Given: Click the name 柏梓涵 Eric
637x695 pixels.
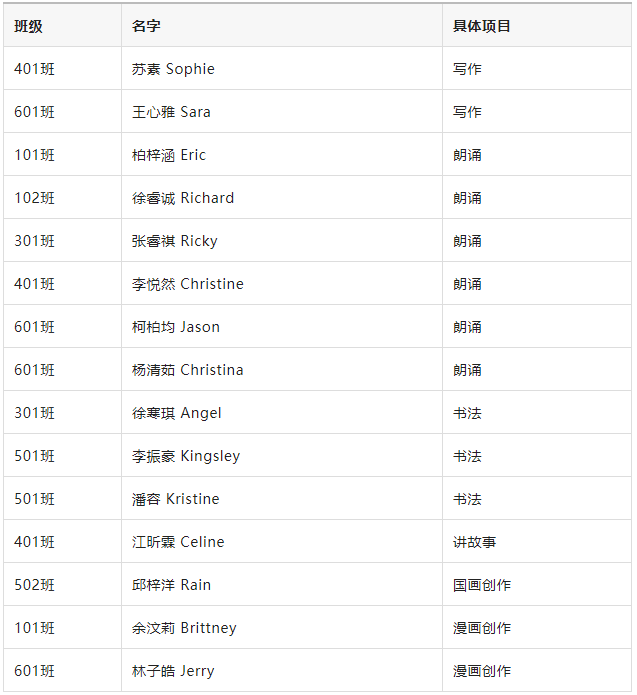Looking at the screenshot, I should coord(169,155).
